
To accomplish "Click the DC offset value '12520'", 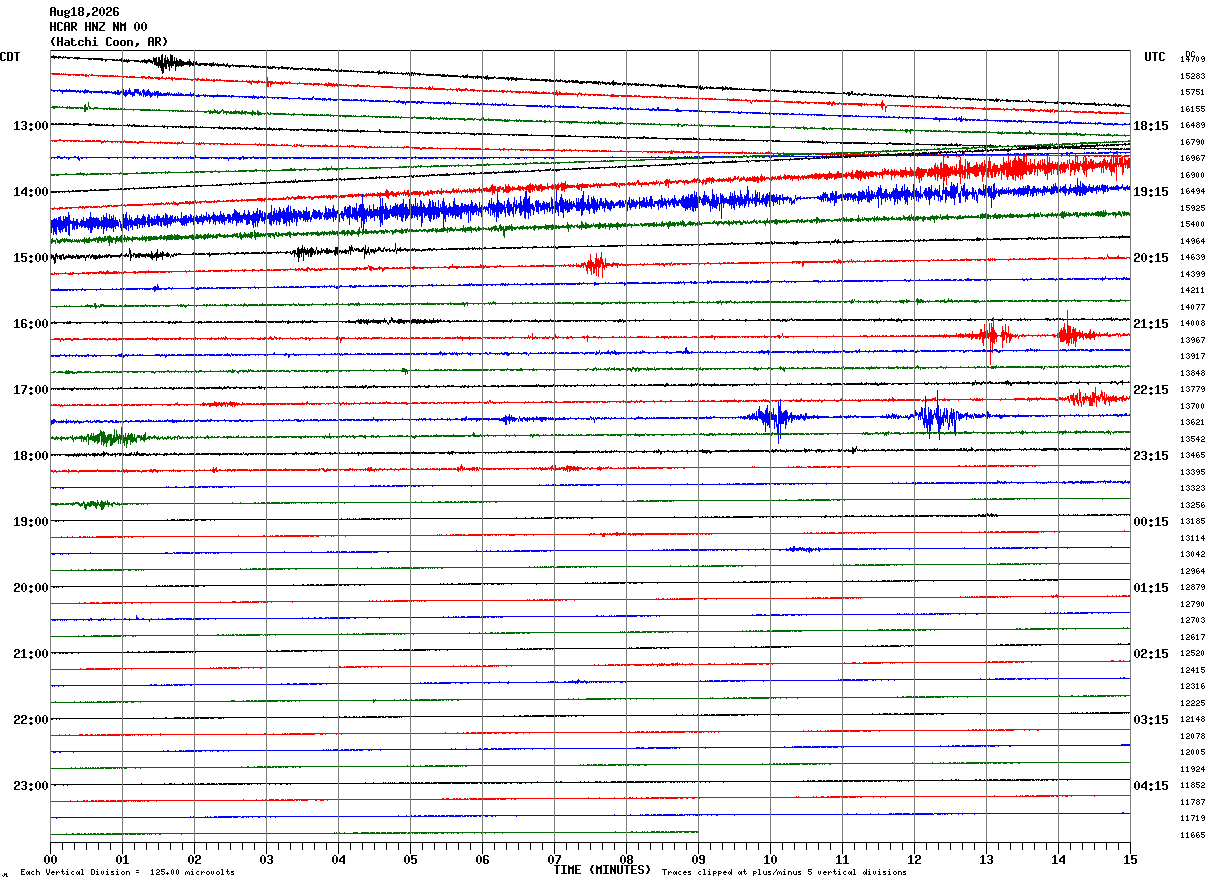I will point(1192,654).
